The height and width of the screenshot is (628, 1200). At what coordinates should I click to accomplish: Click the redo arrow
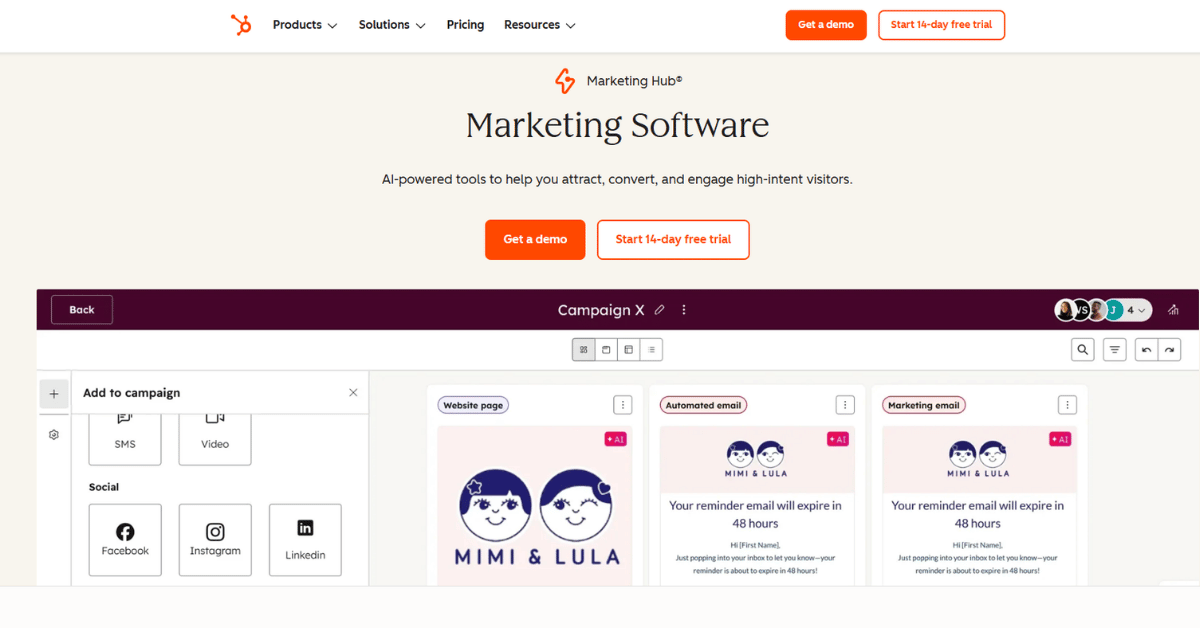tap(1169, 350)
